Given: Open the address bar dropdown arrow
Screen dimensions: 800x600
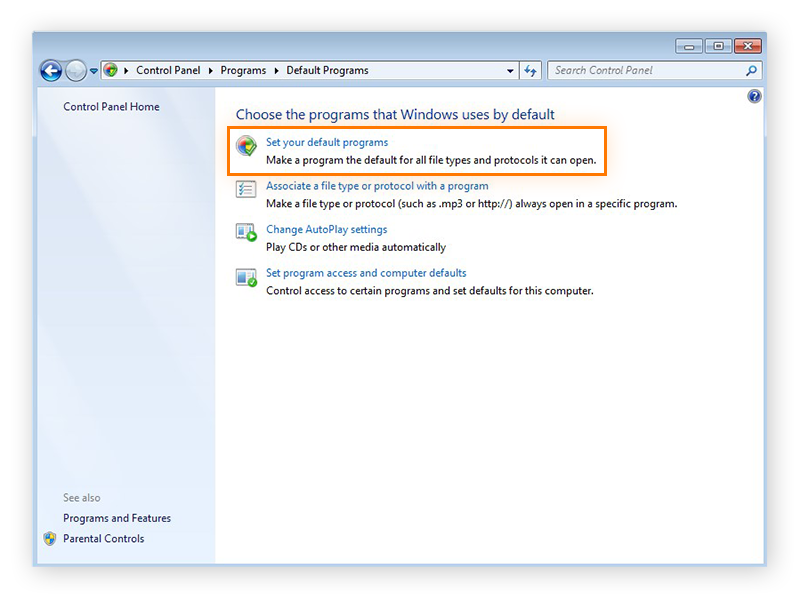Looking at the screenshot, I should [x=510, y=70].
